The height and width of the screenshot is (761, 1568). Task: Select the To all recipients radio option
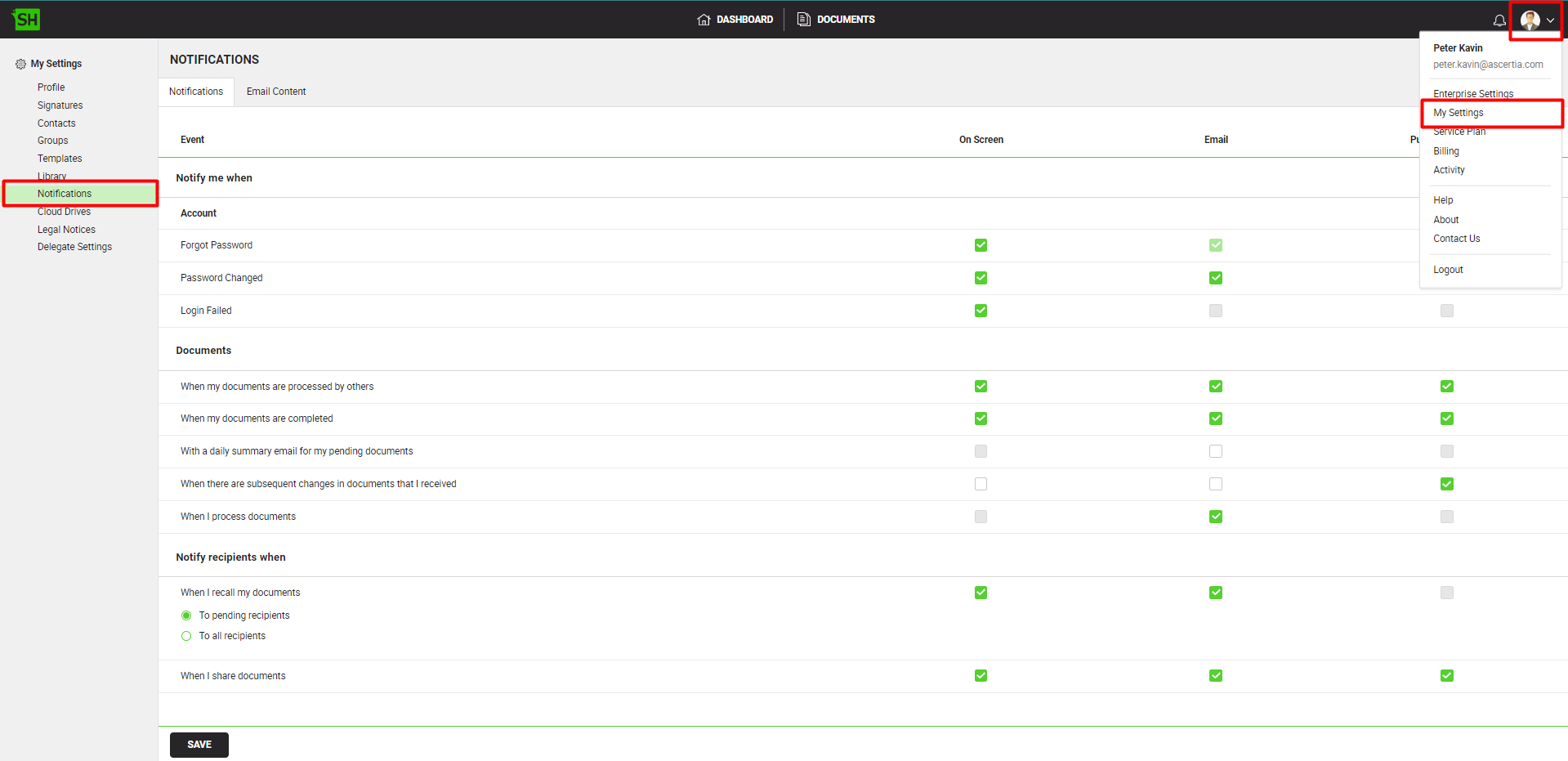point(186,636)
